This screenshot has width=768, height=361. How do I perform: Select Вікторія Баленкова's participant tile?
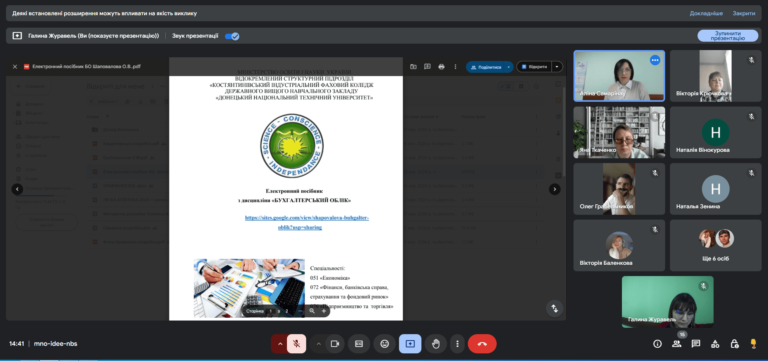click(x=619, y=245)
